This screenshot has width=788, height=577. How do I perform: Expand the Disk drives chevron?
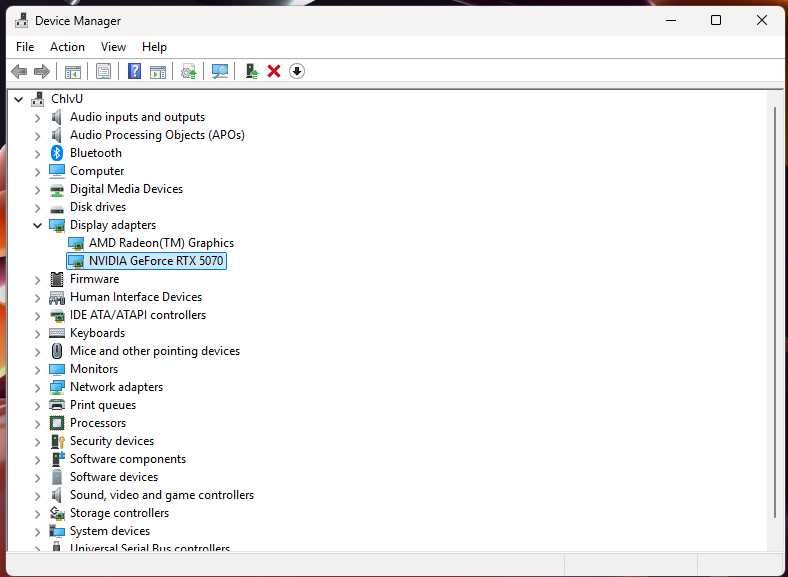(37, 208)
